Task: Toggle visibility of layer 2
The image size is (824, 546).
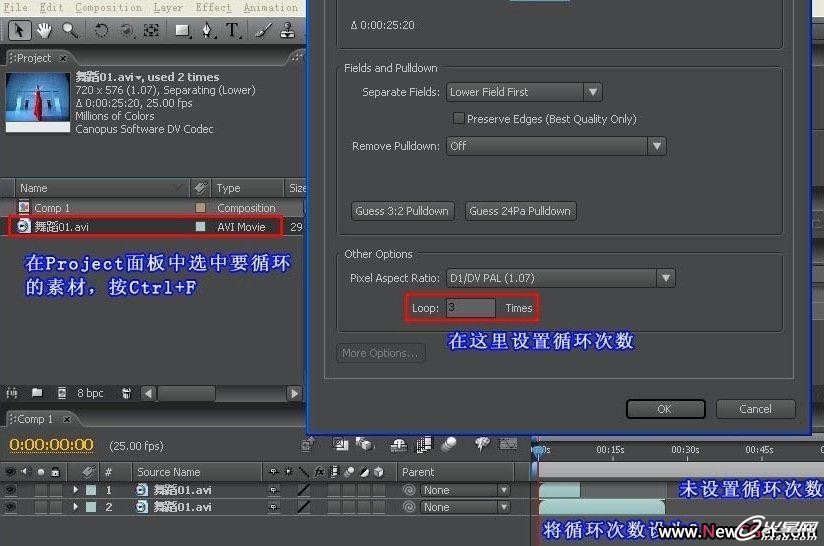Action: [x=11, y=507]
